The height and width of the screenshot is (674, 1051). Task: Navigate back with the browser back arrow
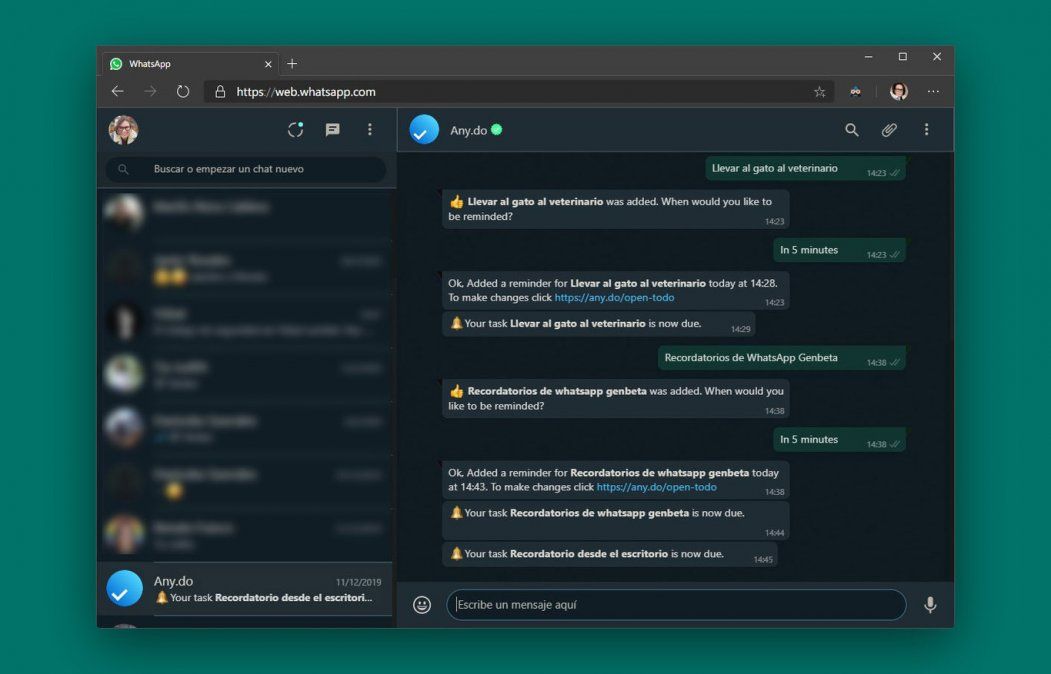pyautogui.click(x=117, y=90)
